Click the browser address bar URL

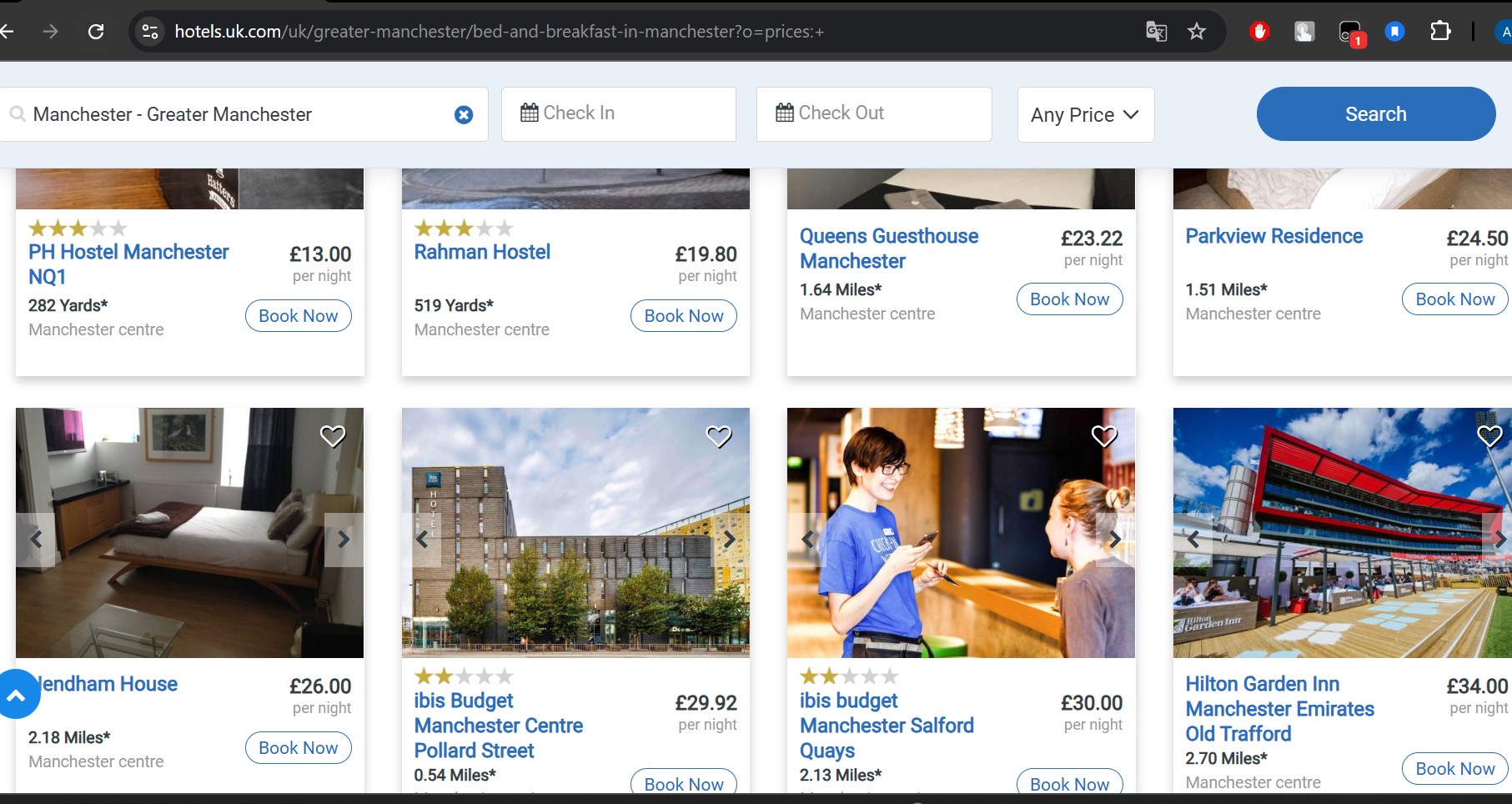coord(499,32)
